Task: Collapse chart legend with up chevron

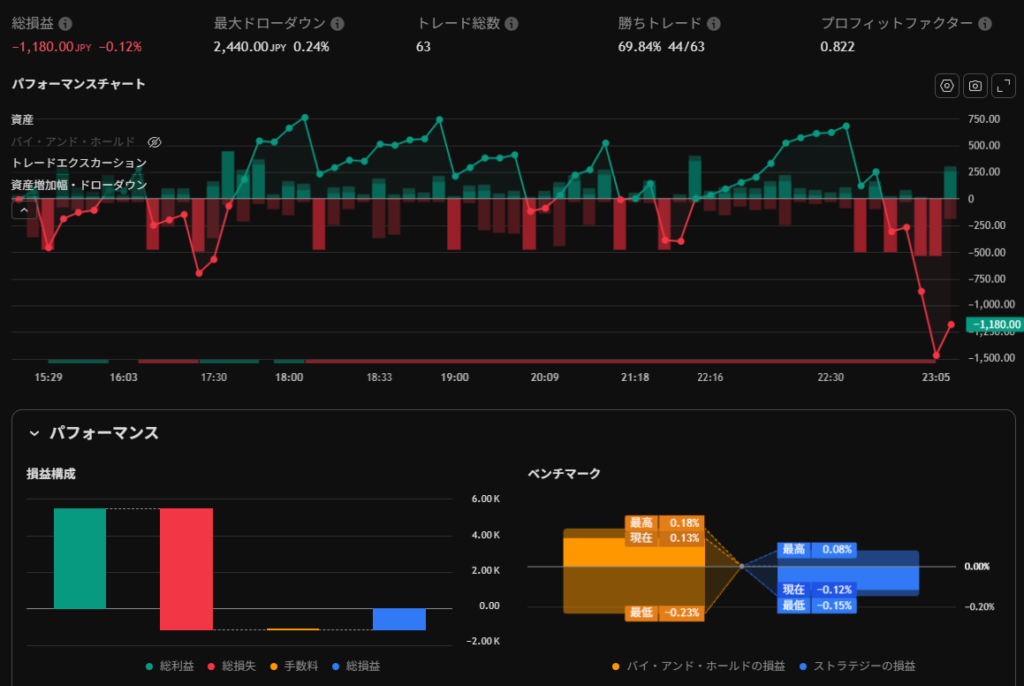Action: [x=23, y=209]
